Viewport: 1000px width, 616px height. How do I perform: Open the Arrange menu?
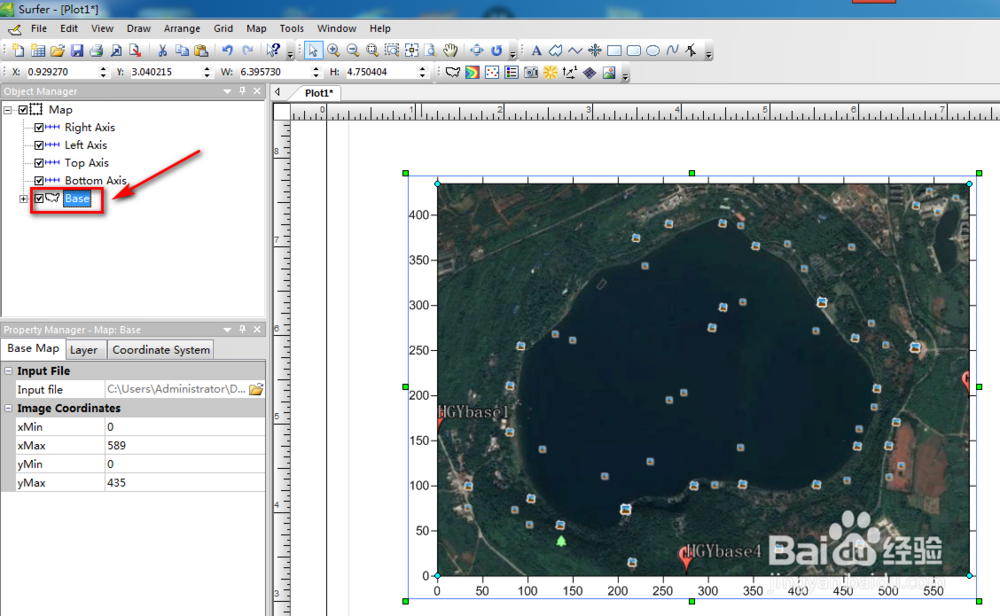point(182,29)
